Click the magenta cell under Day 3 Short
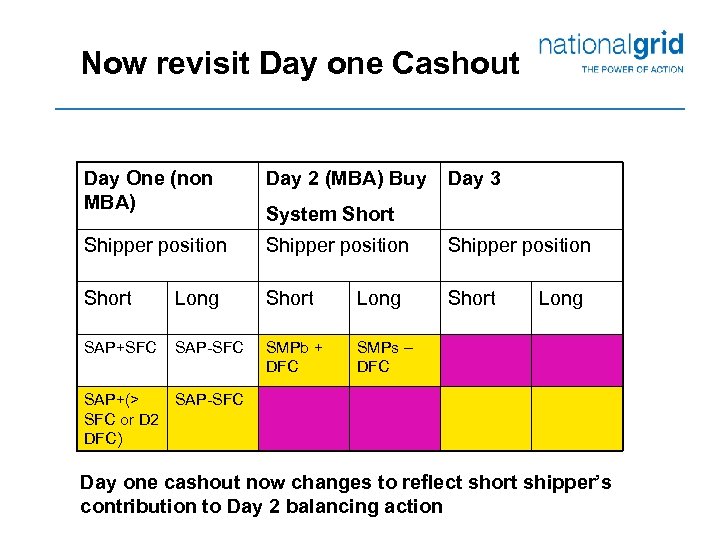Screen dimensions: 720x540 pyautogui.click(x=485, y=357)
